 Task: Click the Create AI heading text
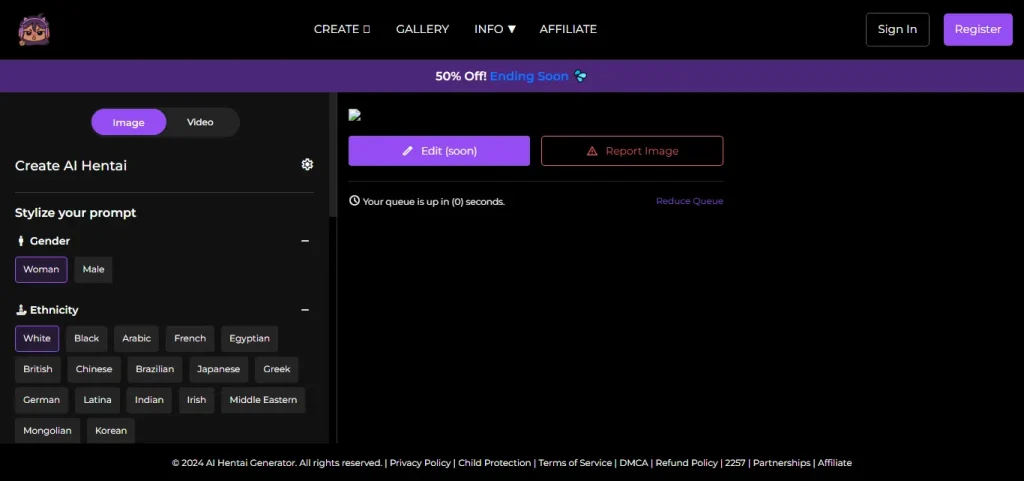click(71, 166)
